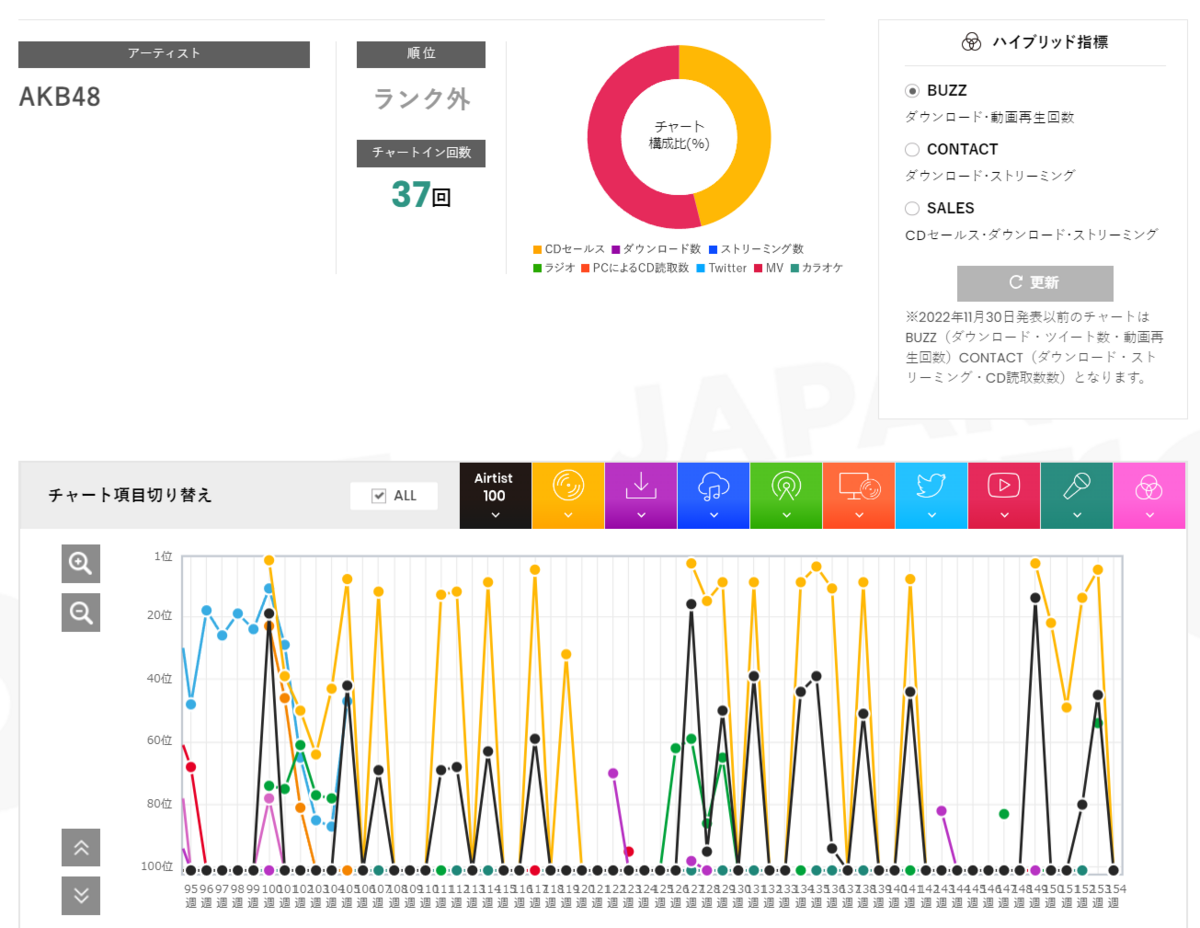Click the CDセールス legend entry
Image resolution: width=1200 pixels, height=928 pixels.
pos(569,249)
